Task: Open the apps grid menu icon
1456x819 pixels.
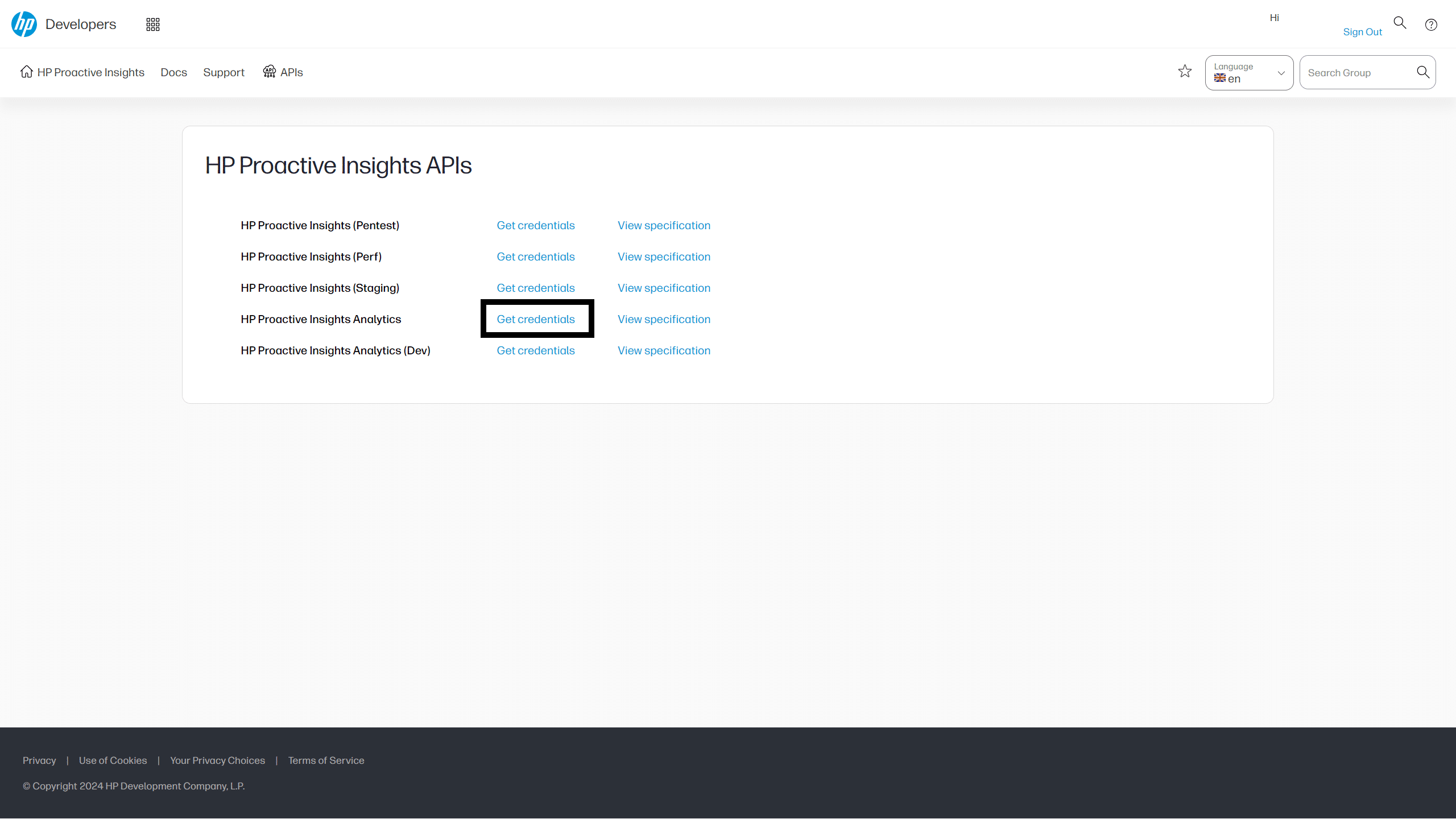Action: pos(152,24)
